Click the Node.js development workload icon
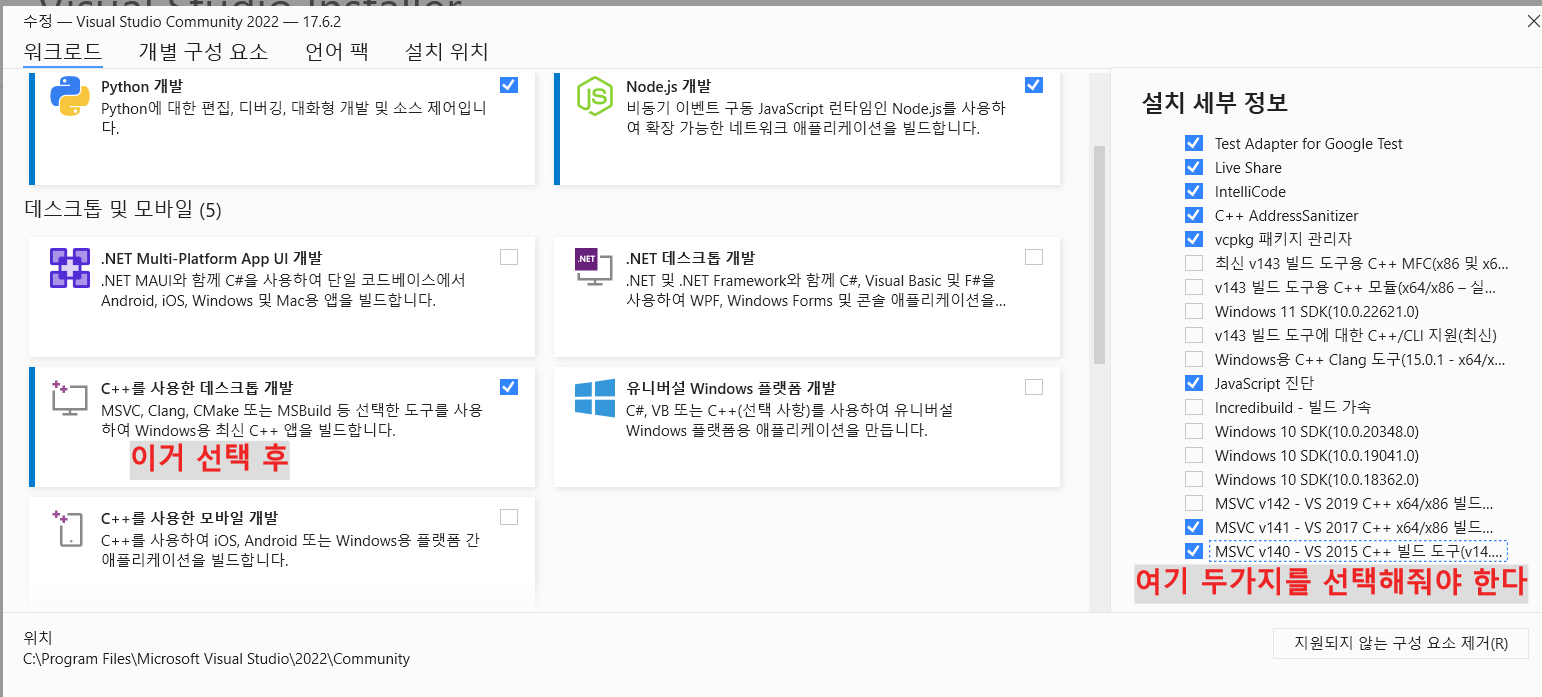 tap(594, 96)
